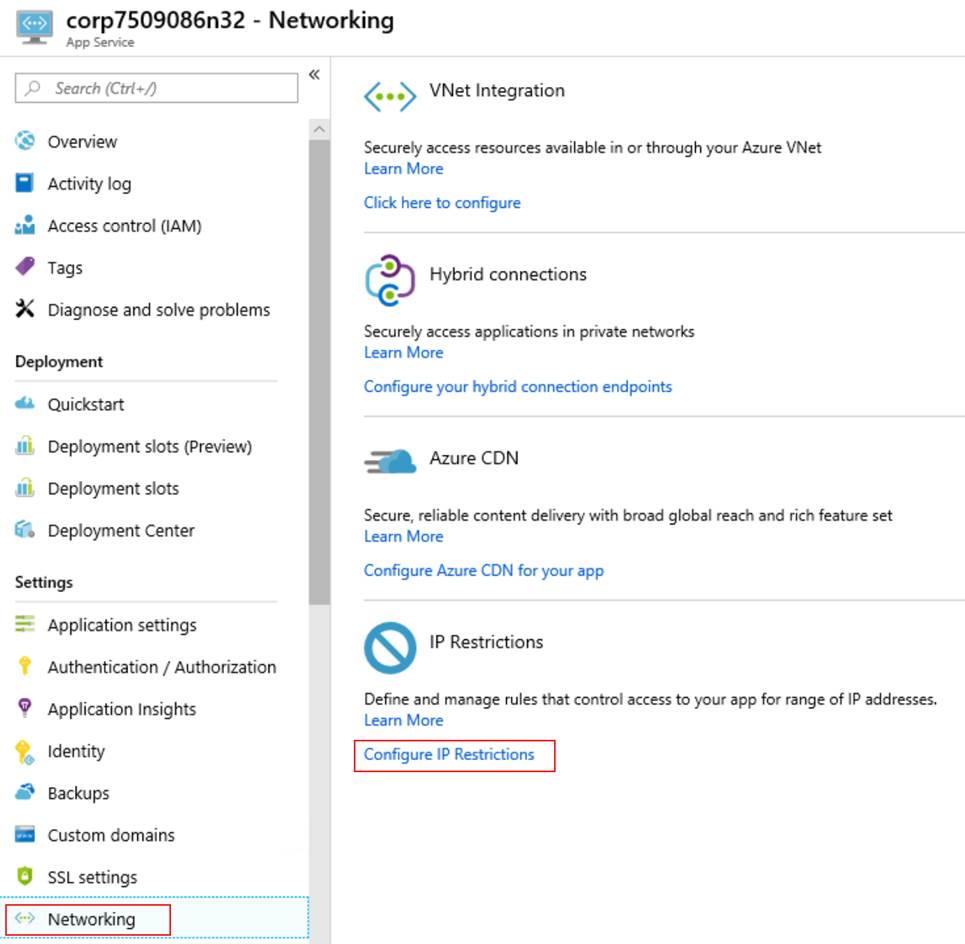Click Diagnose and solve problems wrench icon

pos(25,309)
